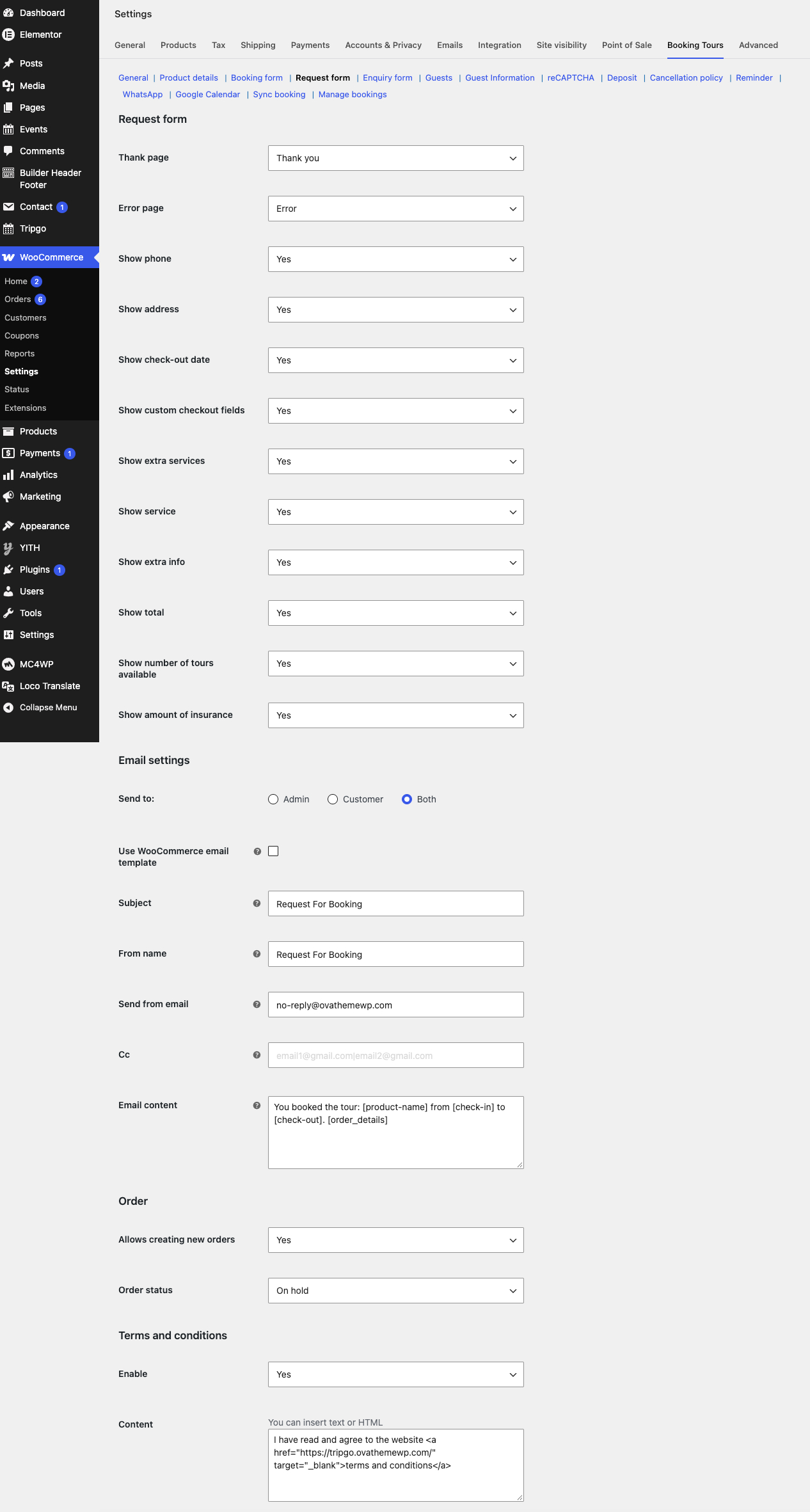Click the Users person icon
The image size is (810, 1512).
8,591
